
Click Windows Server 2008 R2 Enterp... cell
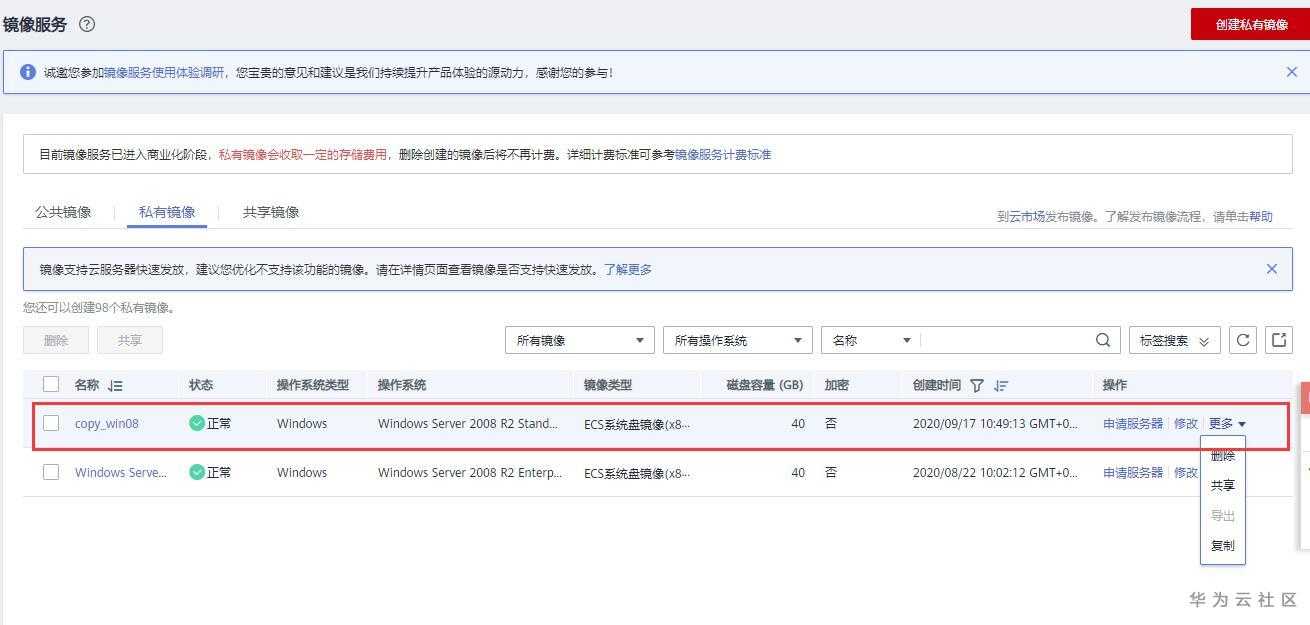[x=470, y=473]
